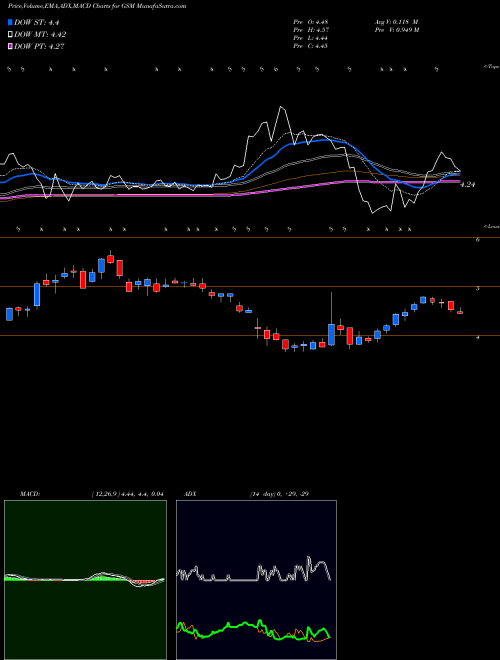Image resolution: width=500 pixels, height=660 pixels.
Task: Click ADX parameters '(14 day) 6, +29, -29'
Action: [x=279, y=494]
